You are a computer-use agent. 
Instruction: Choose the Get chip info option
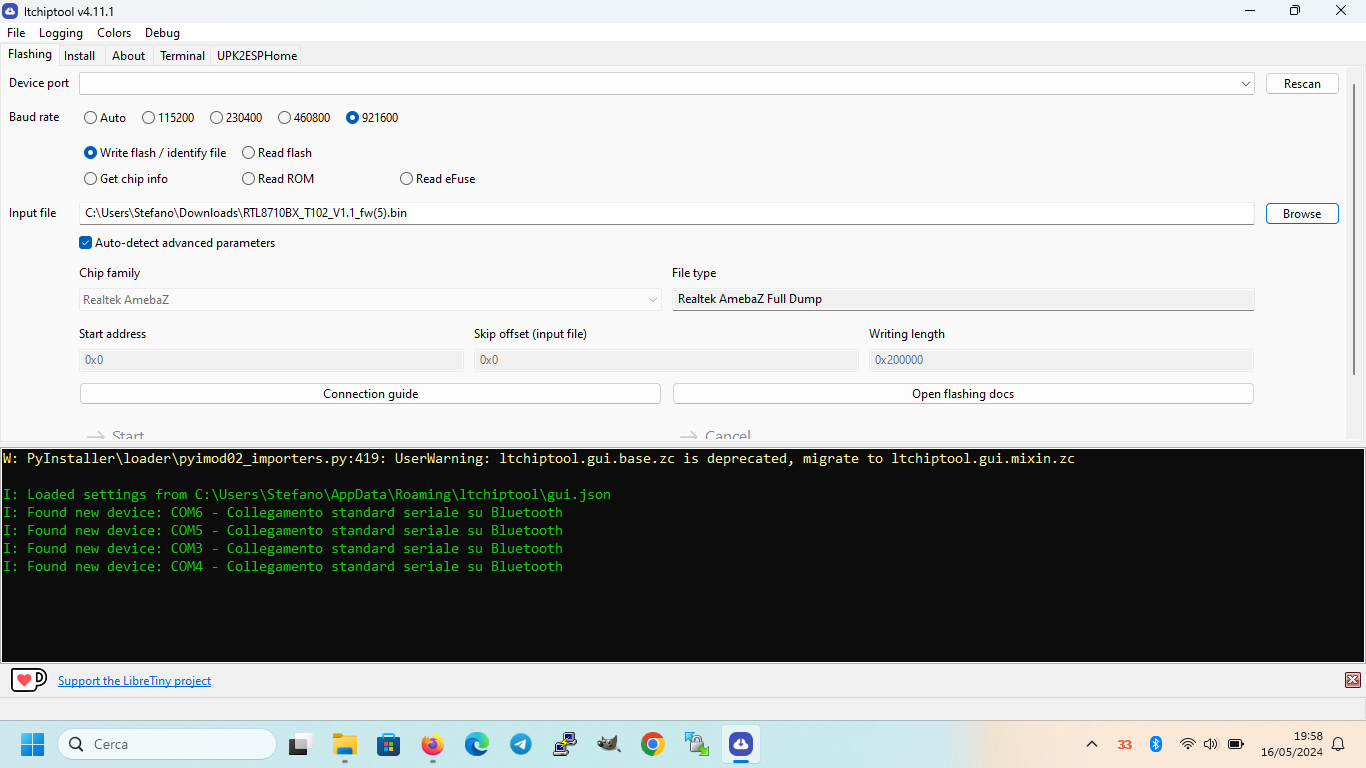coord(126,179)
